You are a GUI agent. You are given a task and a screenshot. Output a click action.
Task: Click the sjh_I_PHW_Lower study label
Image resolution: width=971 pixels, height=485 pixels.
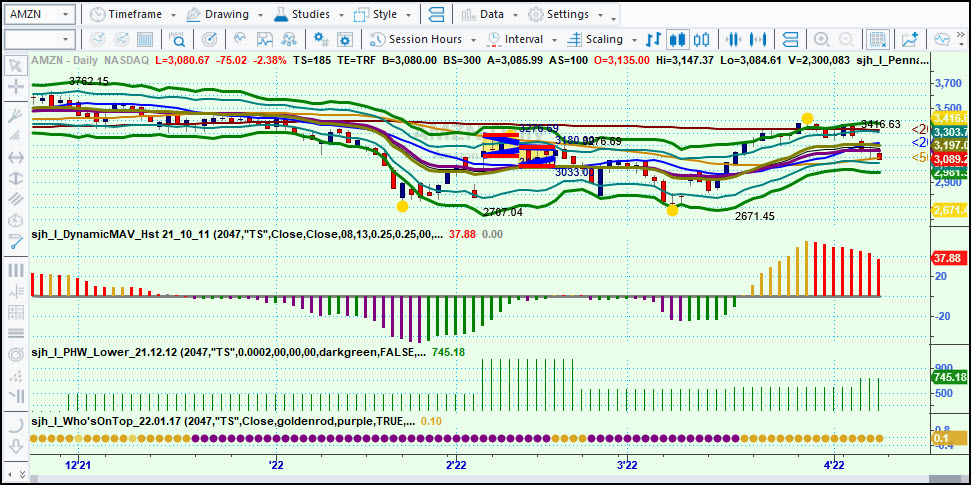pyautogui.click(x=229, y=352)
